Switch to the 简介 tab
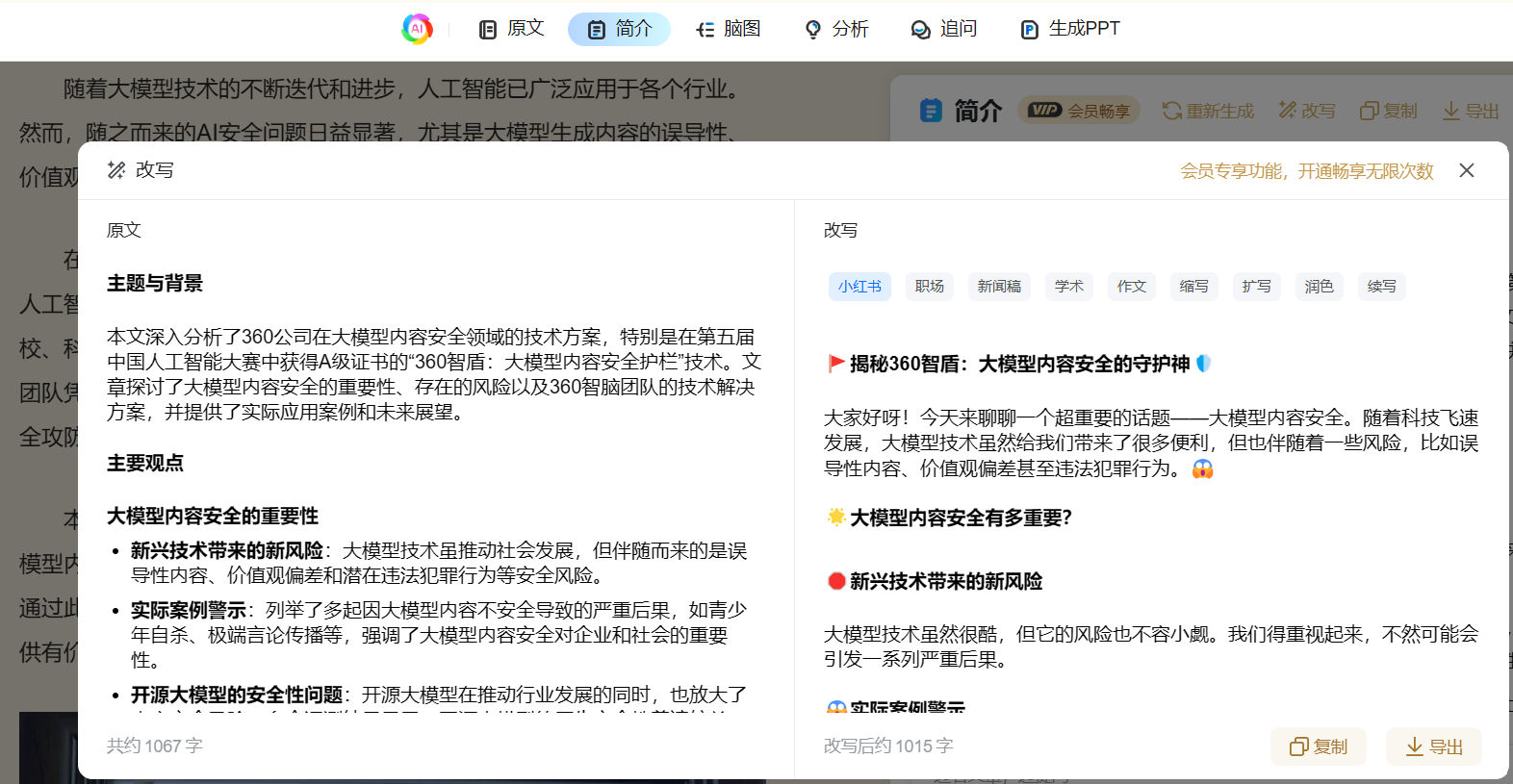This screenshot has width=1513, height=784. [619, 29]
